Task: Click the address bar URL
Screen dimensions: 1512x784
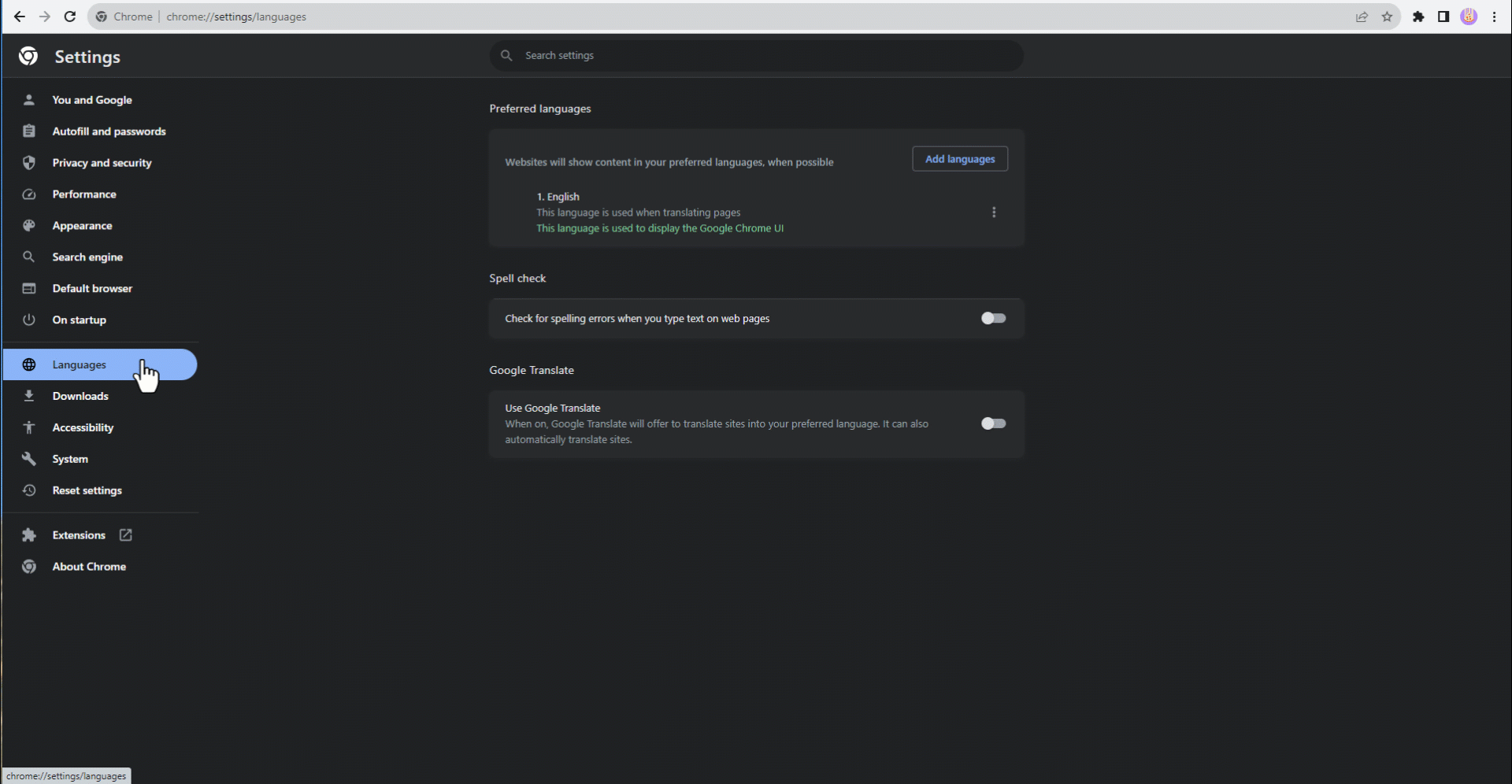Action: pos(236,17)
